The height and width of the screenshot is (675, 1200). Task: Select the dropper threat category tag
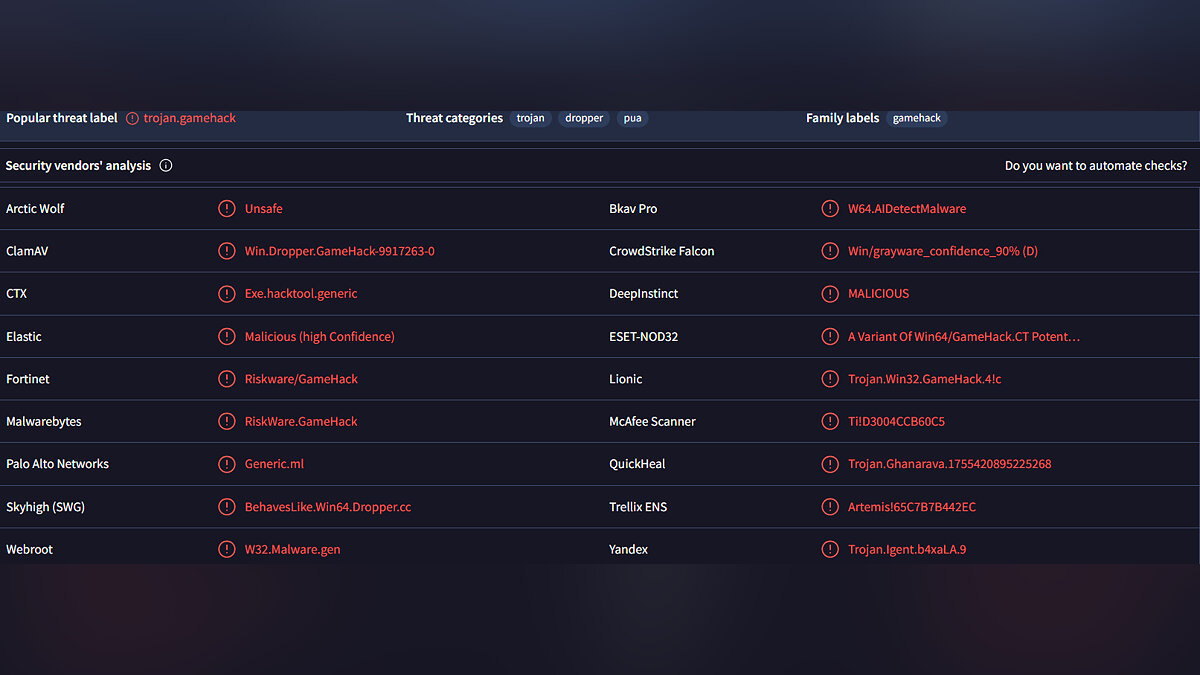point(584,118)
